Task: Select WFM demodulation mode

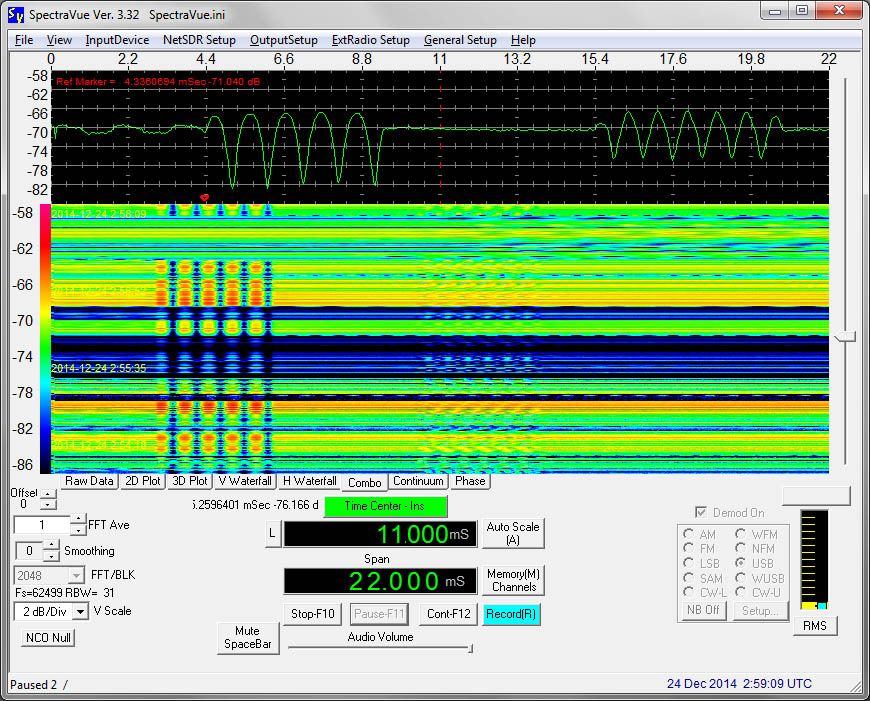Action: (x=740, y=534)
